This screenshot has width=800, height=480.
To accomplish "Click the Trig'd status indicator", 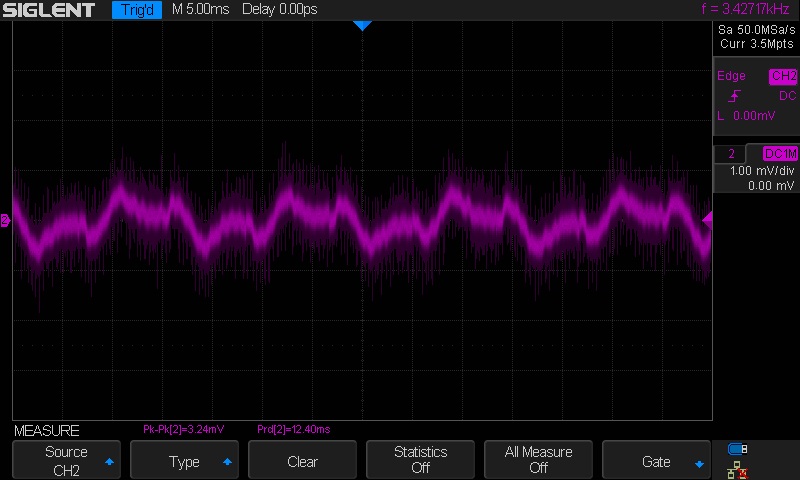I will 137,10.
